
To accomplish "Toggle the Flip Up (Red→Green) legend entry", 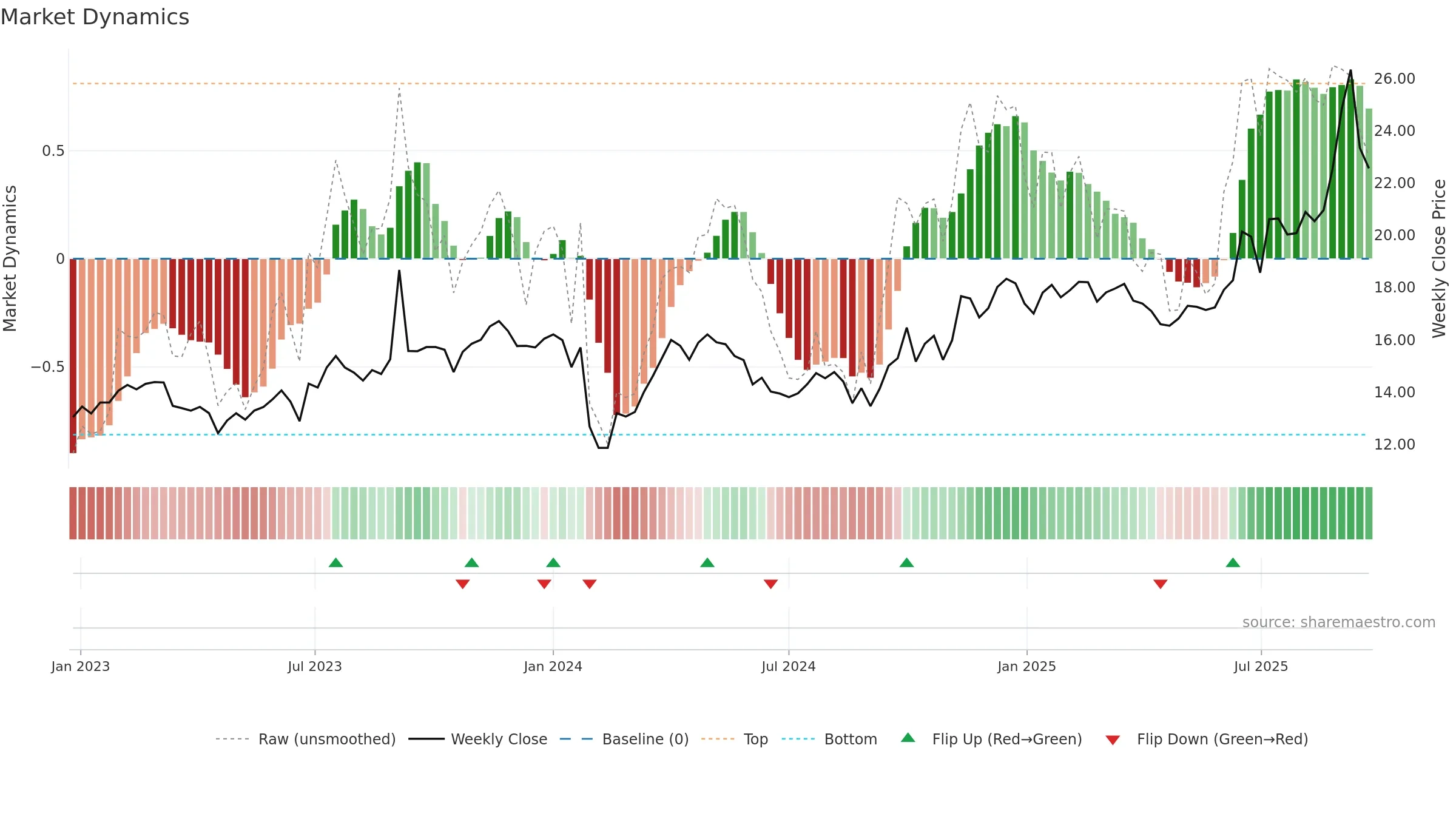I will pyautogui.click(x=991, y=739).
